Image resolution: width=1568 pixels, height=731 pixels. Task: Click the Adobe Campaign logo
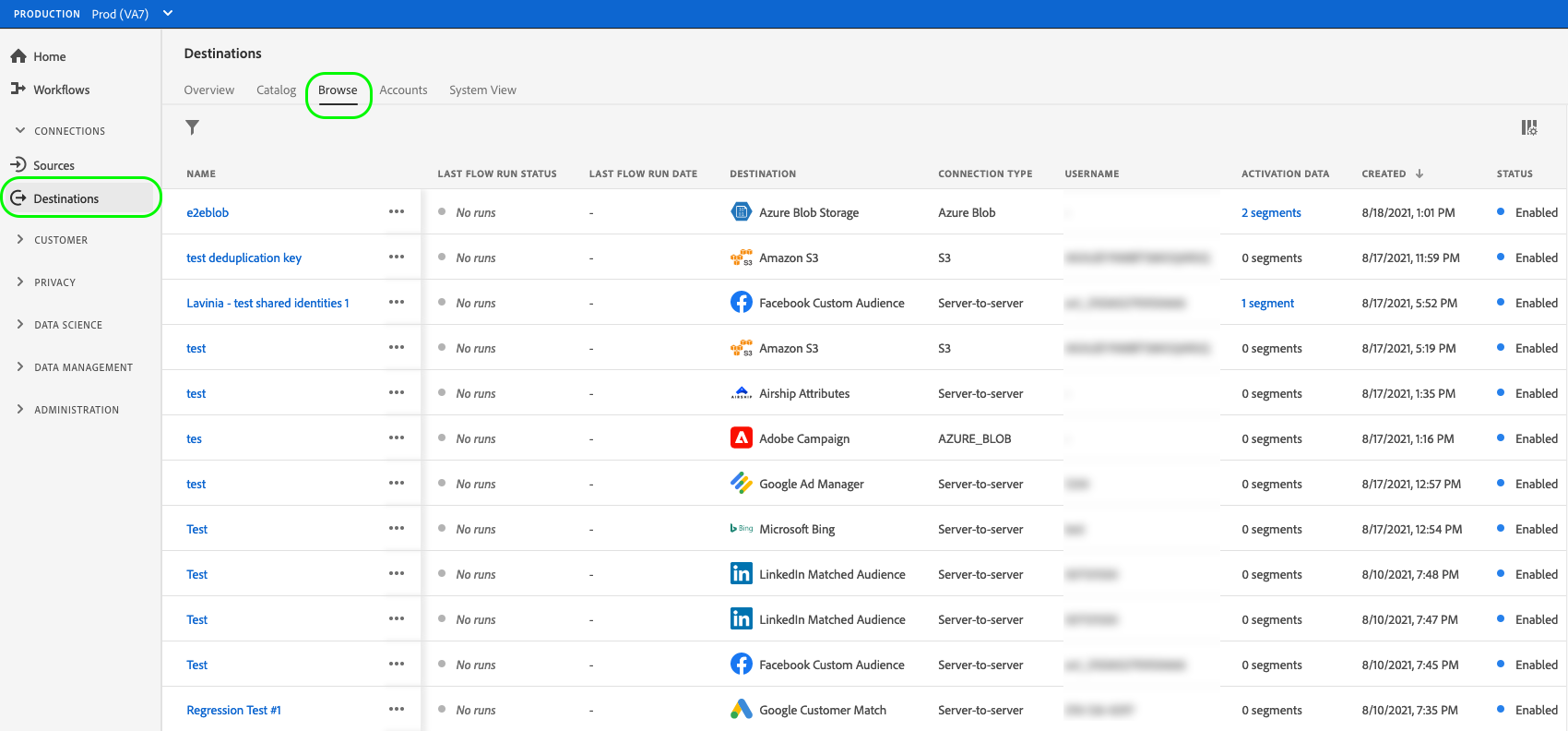(742, 437)
